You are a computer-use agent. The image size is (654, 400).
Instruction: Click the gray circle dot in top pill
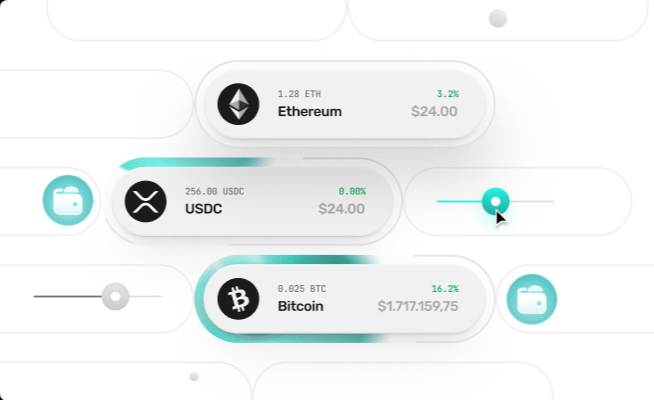tap(497, 18)
